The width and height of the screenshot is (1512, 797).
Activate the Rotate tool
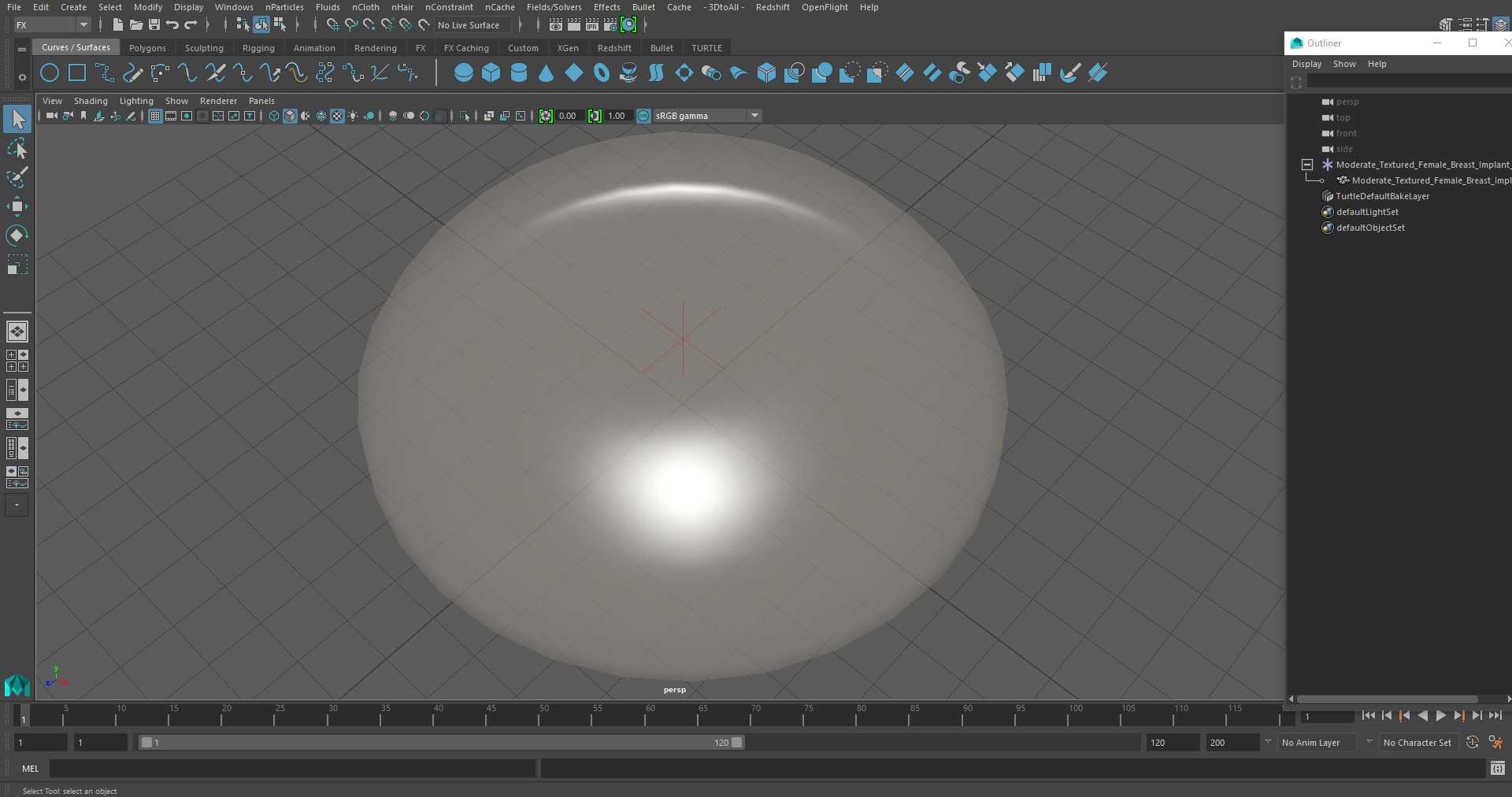tap(17, 235)
